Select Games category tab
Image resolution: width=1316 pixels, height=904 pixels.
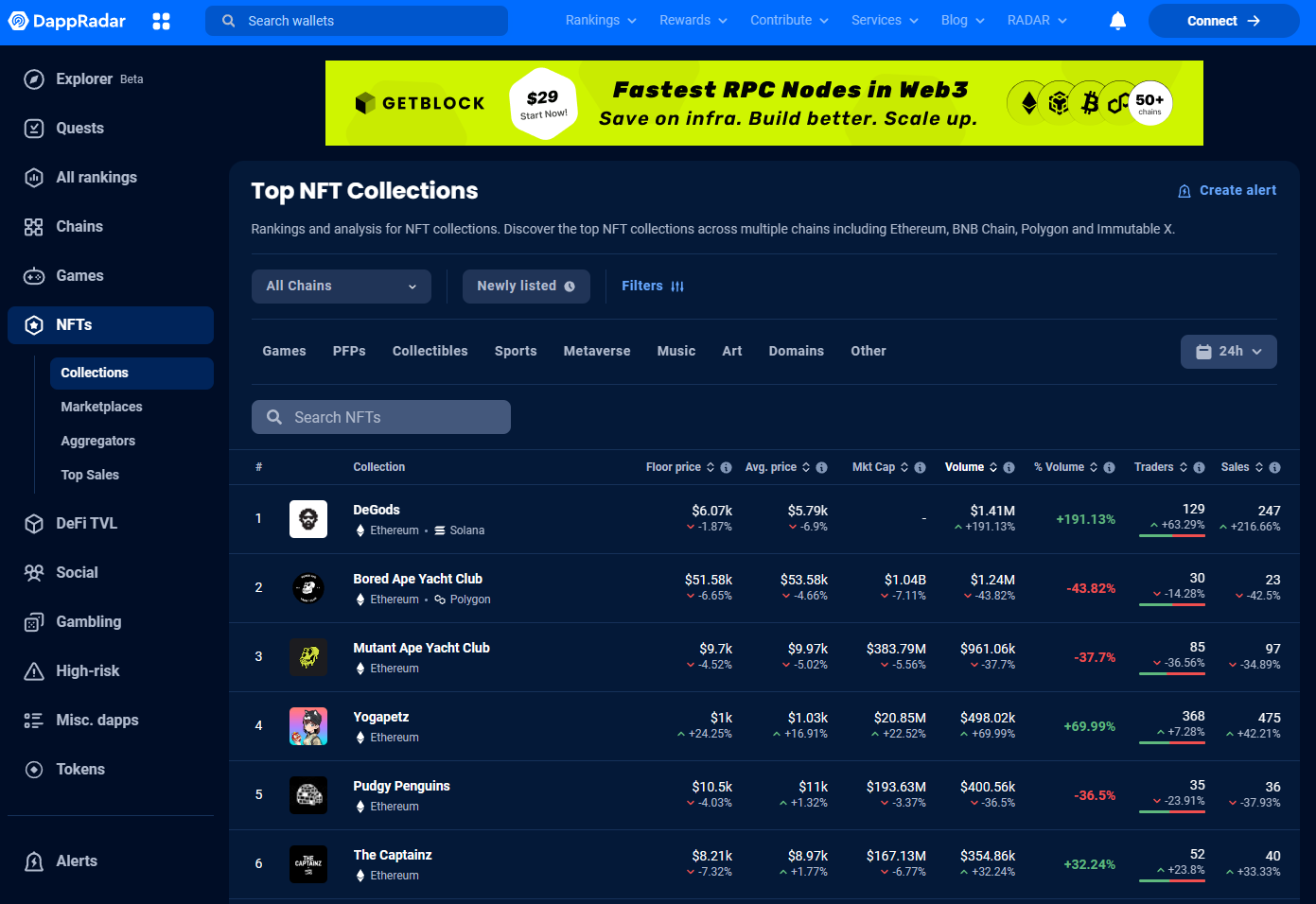tap(284, 351)
